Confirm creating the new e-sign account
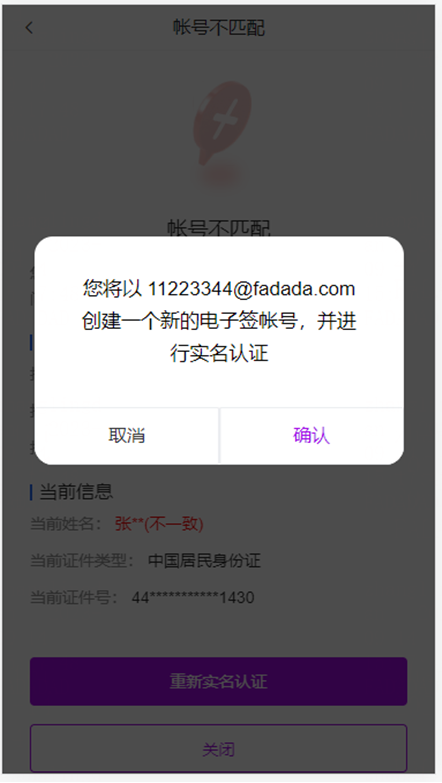 pos(311,435)
